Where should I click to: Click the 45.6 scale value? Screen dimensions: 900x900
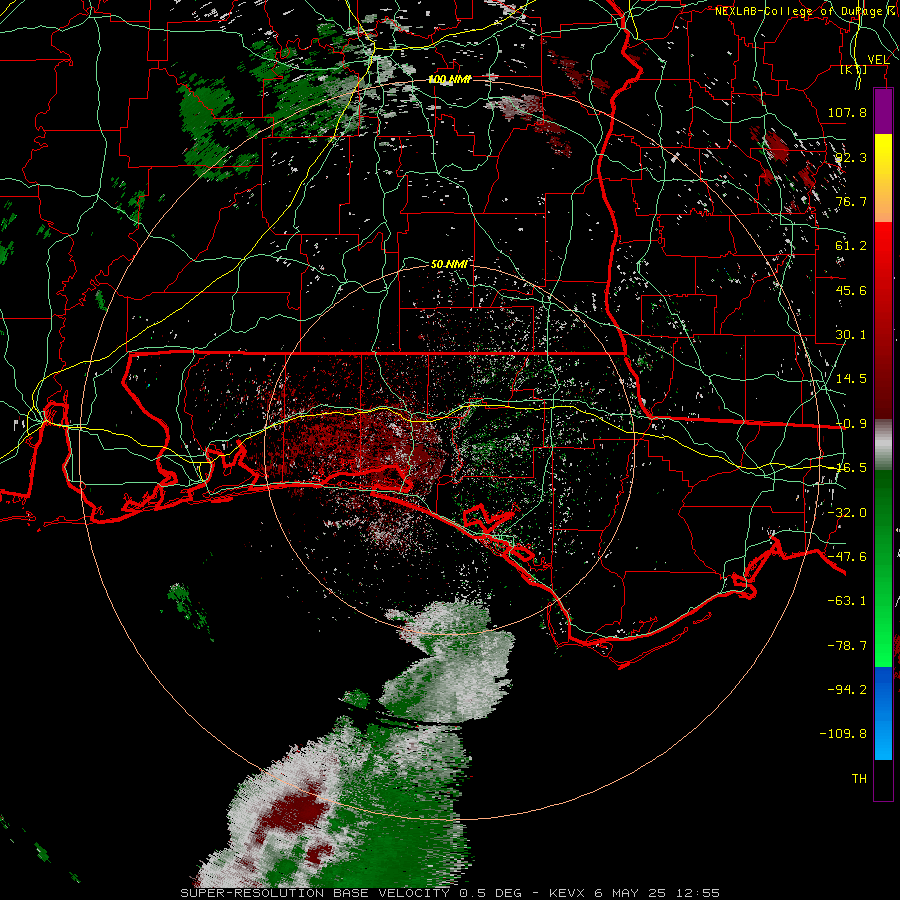pyautogui.click(x=851, y=290)
